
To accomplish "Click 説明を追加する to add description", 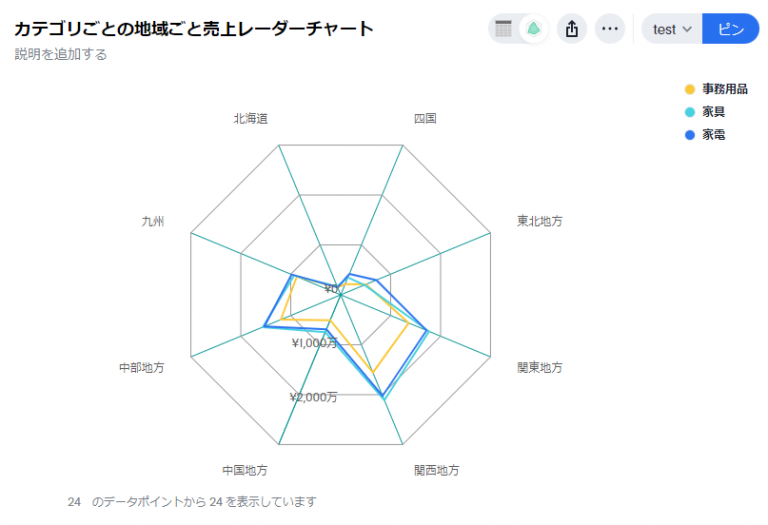I will tap(61, 54).
